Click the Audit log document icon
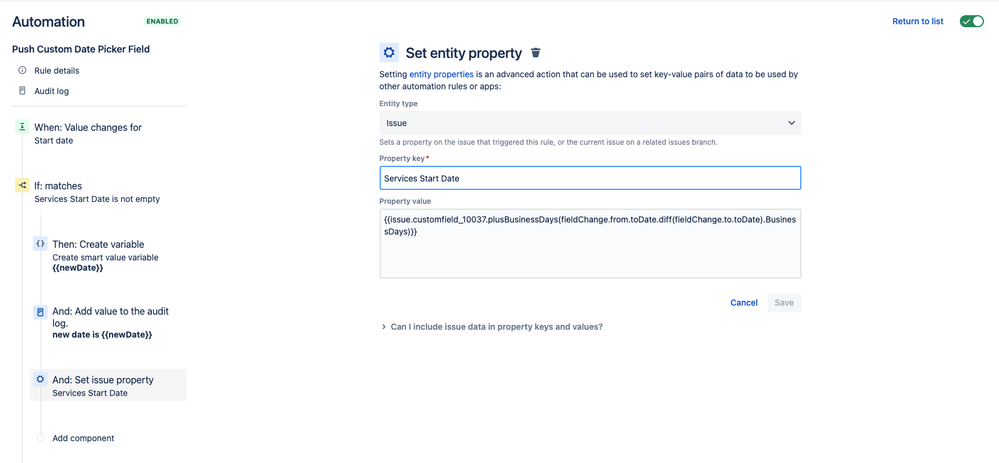This screenshot has height=463, width=999. tap(22, 91)
